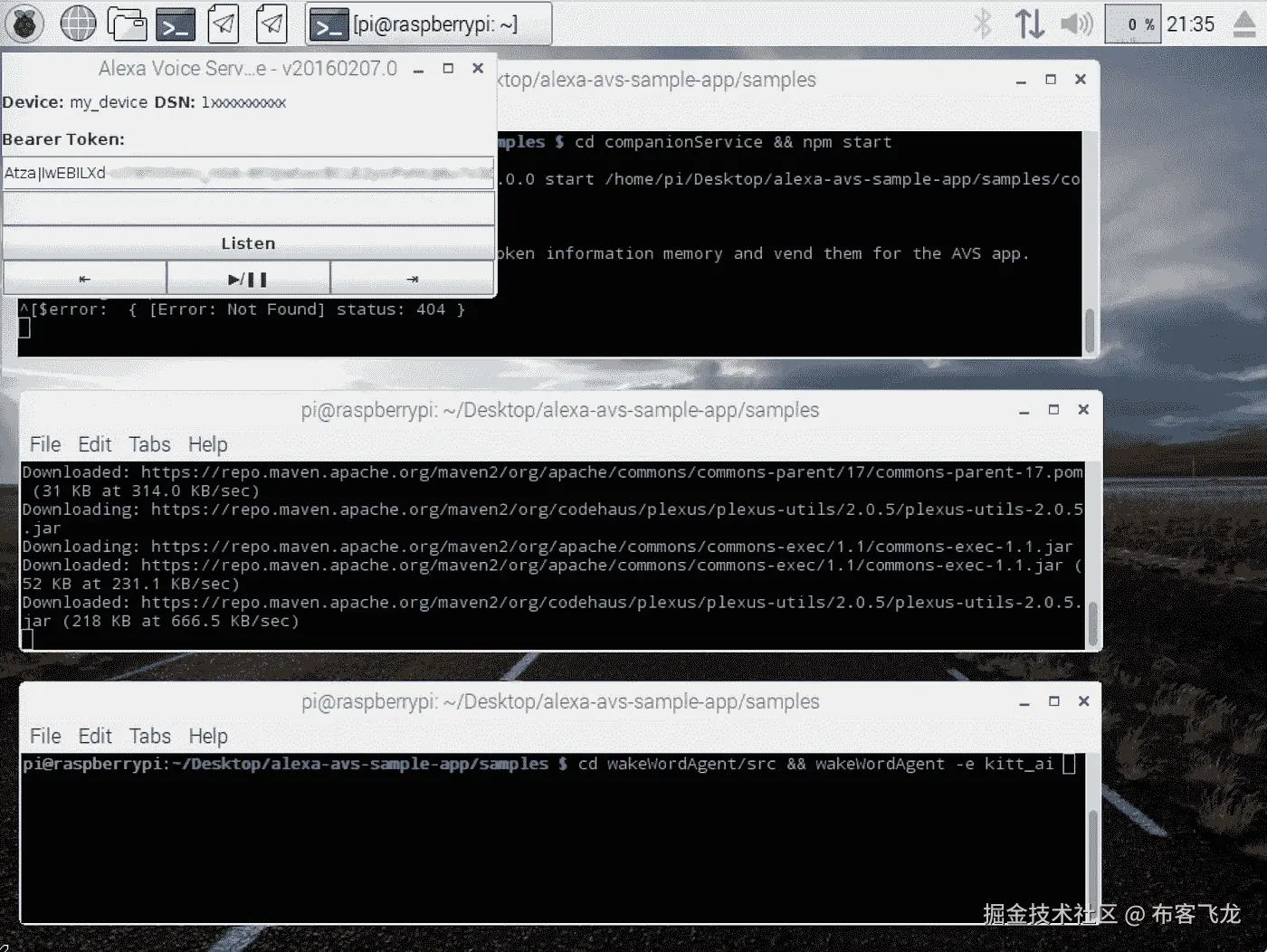Close the wakeWordAgent terminal window
Viewport: 1267px width, 952px height.
[x=1083, y=701]
